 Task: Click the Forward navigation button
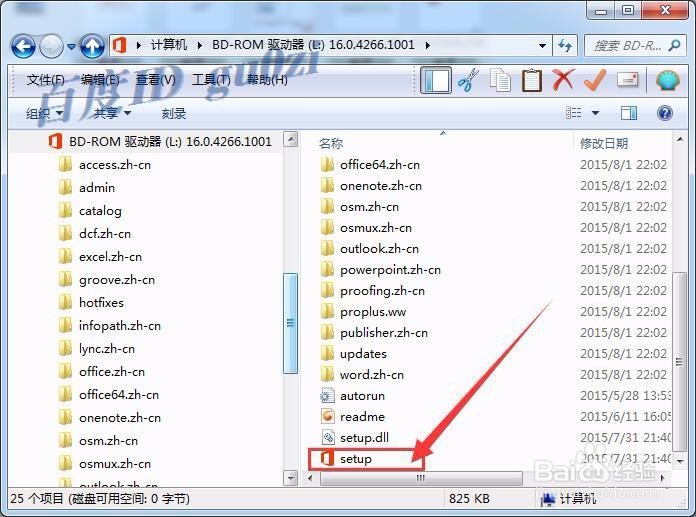pyautogui.click(x=51, y=46)
